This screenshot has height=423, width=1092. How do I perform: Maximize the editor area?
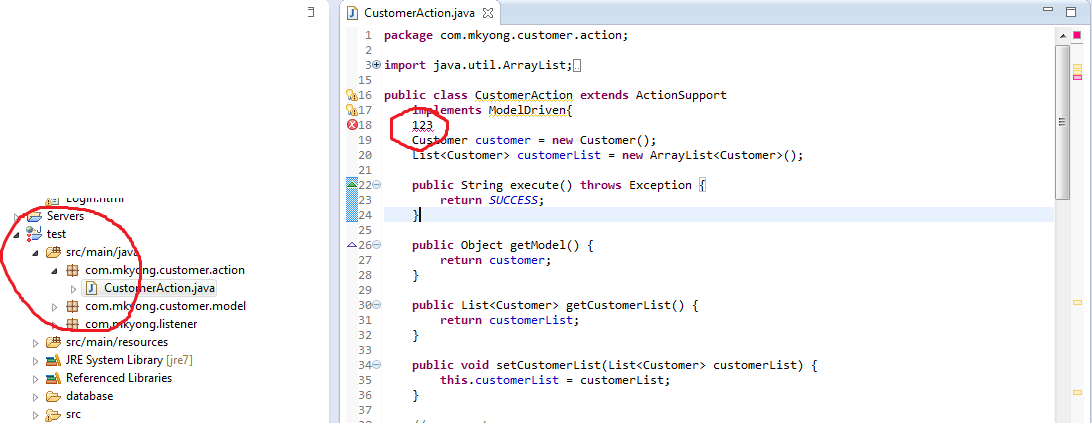(x=1073, y=10)
